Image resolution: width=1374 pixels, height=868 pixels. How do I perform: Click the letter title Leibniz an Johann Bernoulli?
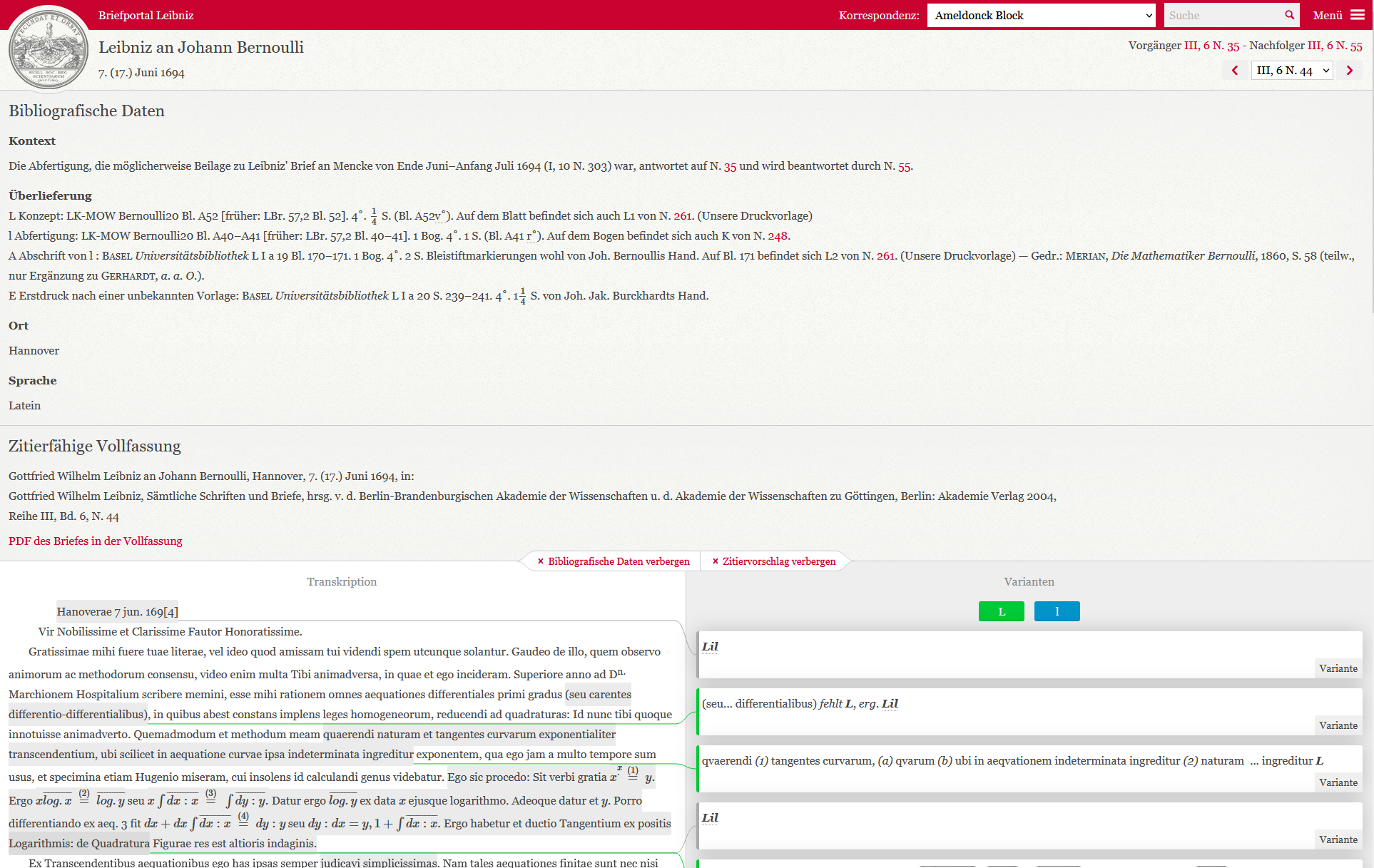[x=201, y=47]
